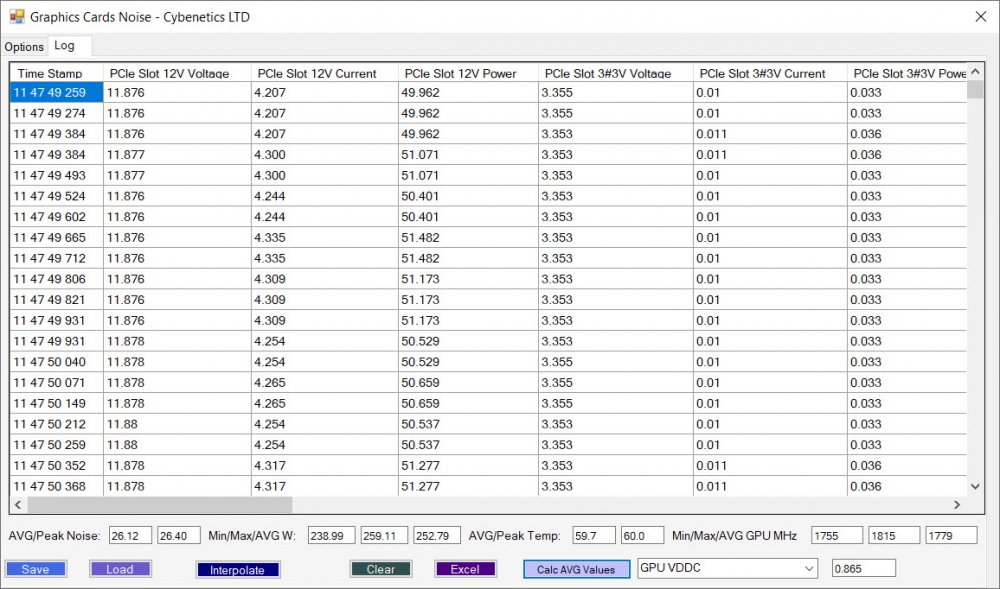Select the row with timestamp 11 47 50 040
This screenshot has width=1000, height=589.
(55, 362)
